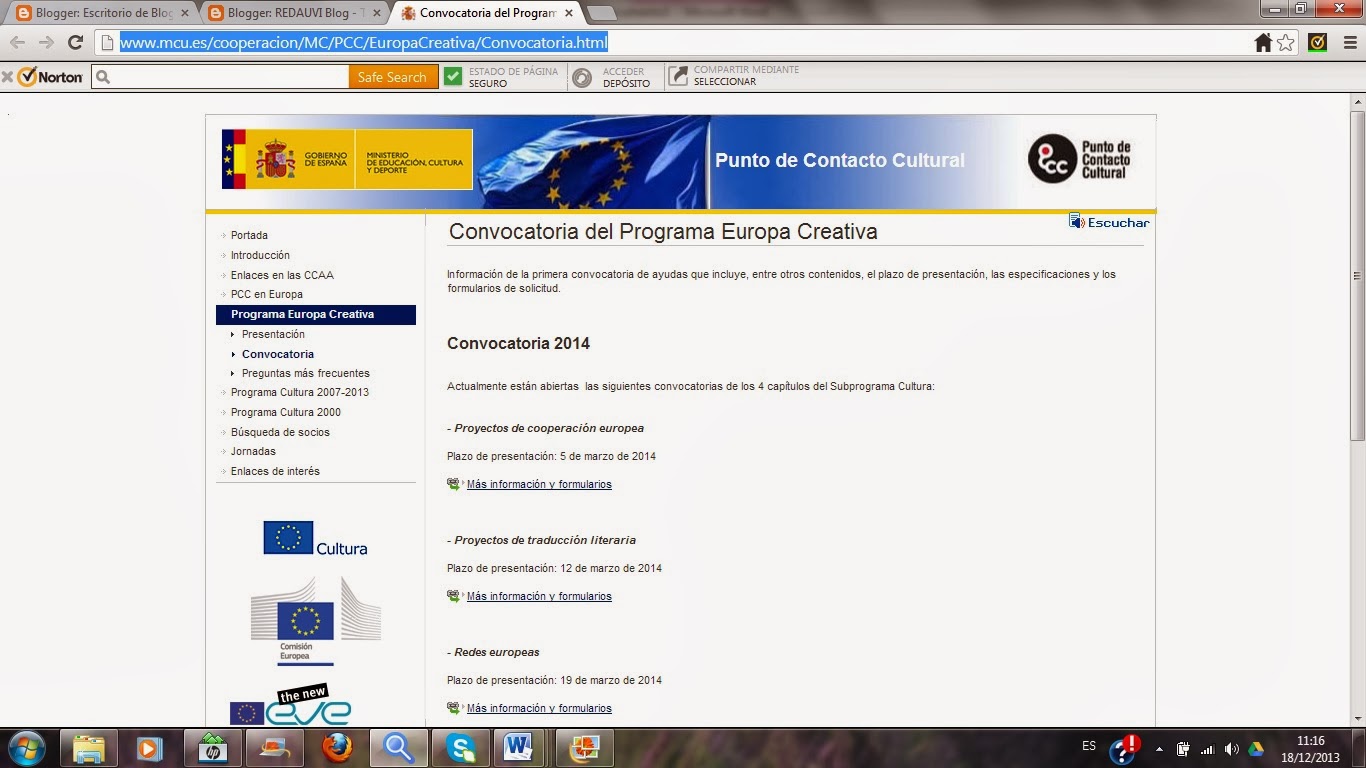Open 'Más información' link under cooperación europea

(x=539, y=484)
